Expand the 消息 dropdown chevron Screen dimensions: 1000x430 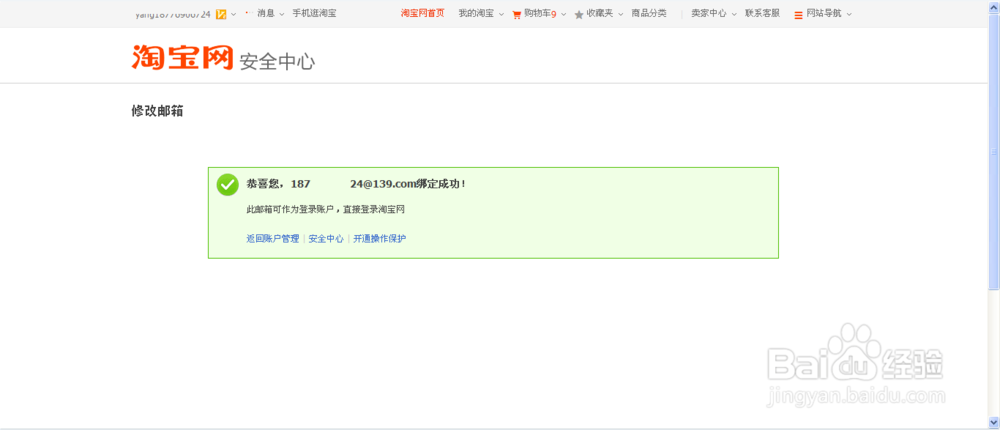pyautogui.click(x=282, y=14)
